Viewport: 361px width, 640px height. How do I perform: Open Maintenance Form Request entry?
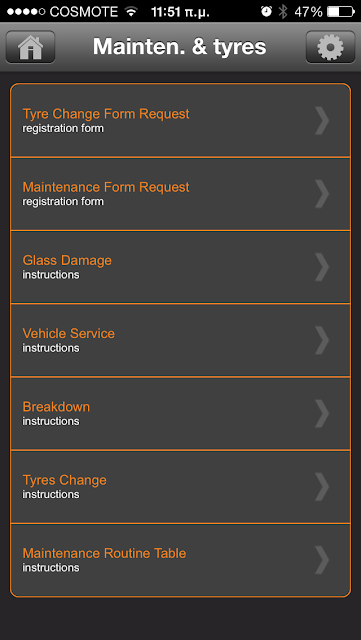[180, 194]
